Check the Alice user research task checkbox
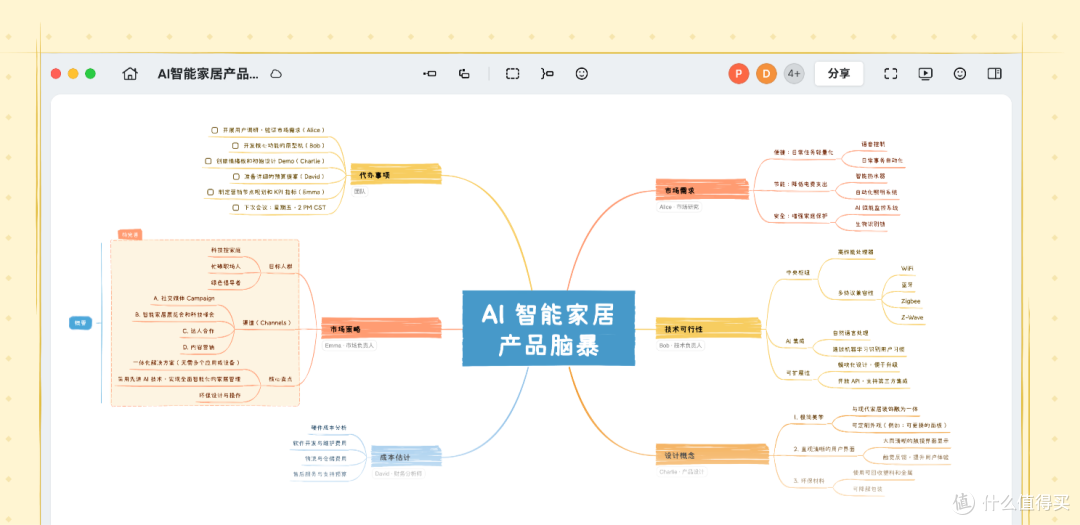This screenshot has height=525, width=1080. tap(214, 130)
